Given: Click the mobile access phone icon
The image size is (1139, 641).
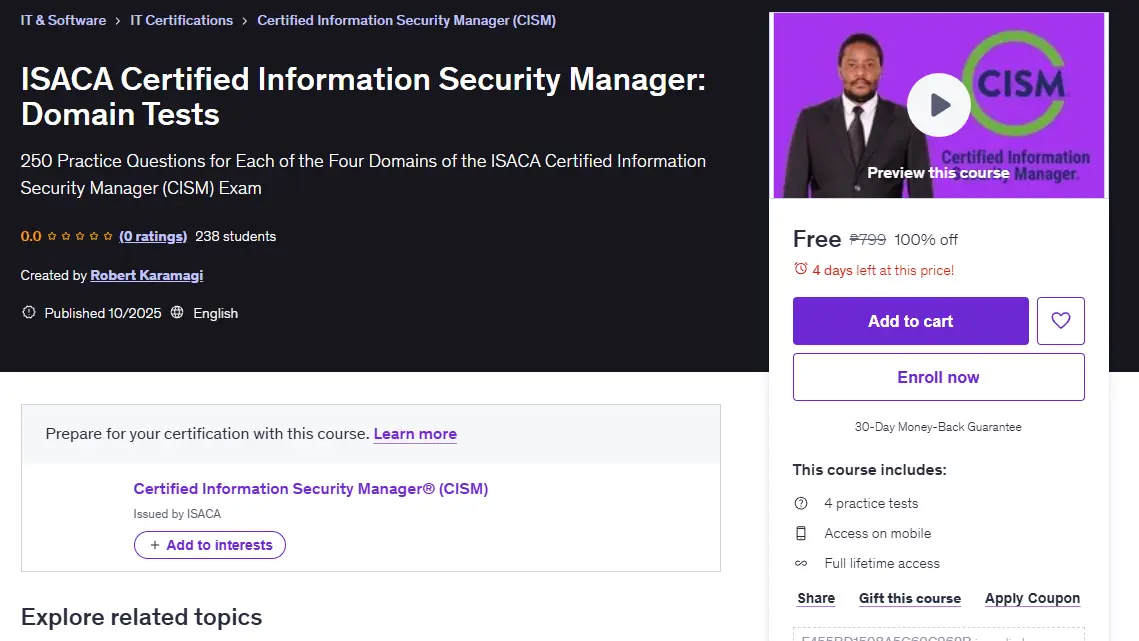Looking at the screenshot, I should tap(800, 533).
